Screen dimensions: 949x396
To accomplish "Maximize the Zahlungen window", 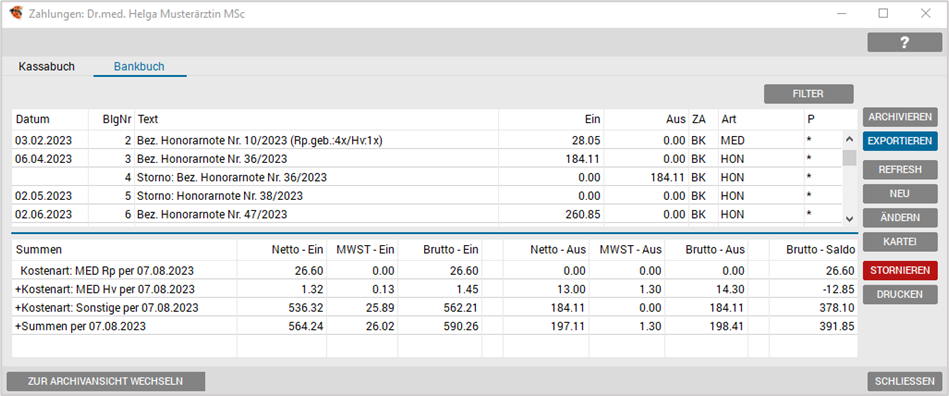I will point(883,13).
